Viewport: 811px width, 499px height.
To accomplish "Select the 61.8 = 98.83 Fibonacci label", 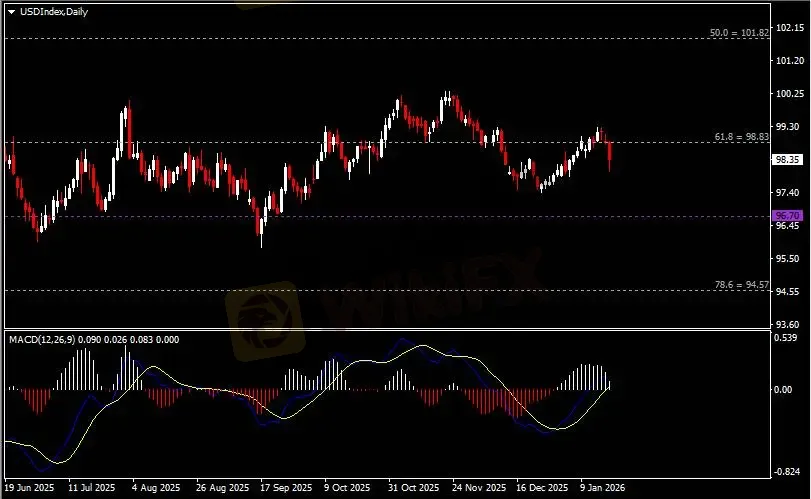I will click(742, 137).
